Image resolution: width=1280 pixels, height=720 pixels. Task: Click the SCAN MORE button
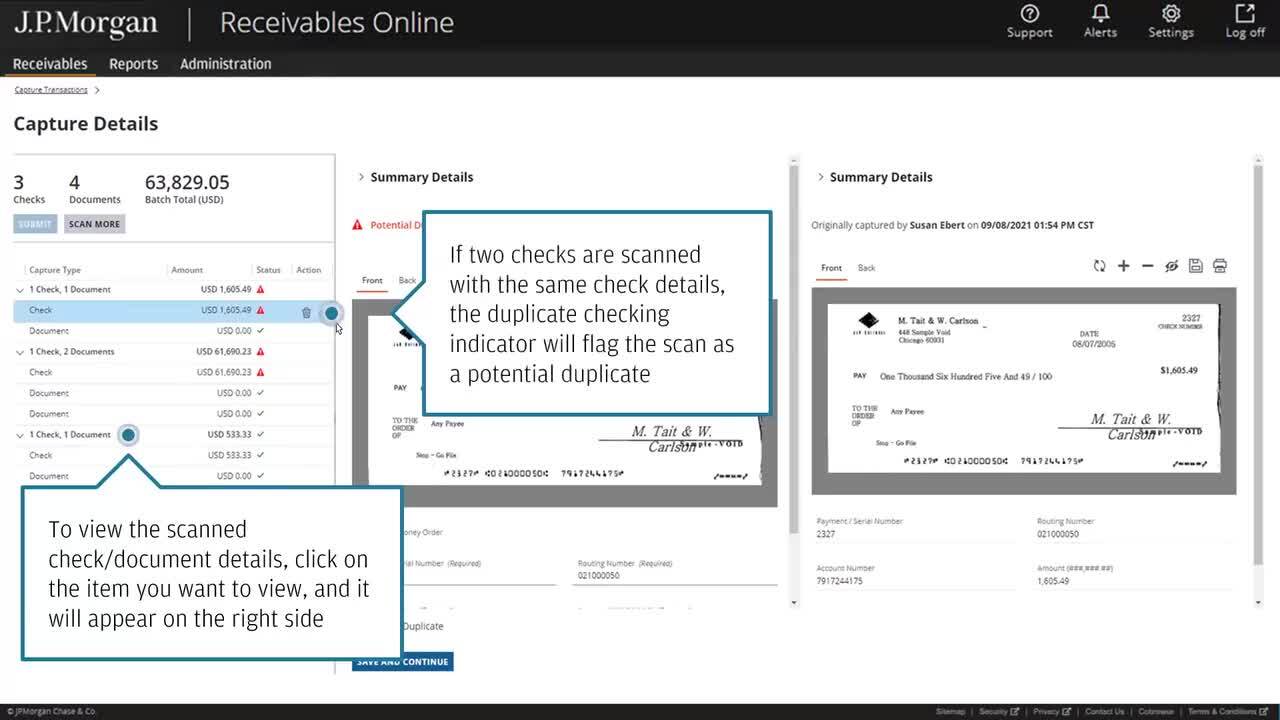(x=94, y=224)
